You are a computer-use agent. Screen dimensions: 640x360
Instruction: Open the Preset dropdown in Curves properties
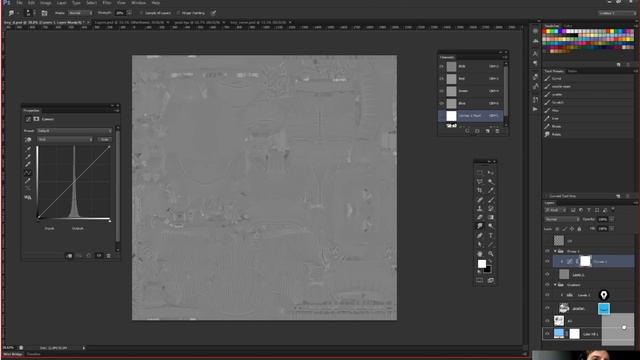74,131
